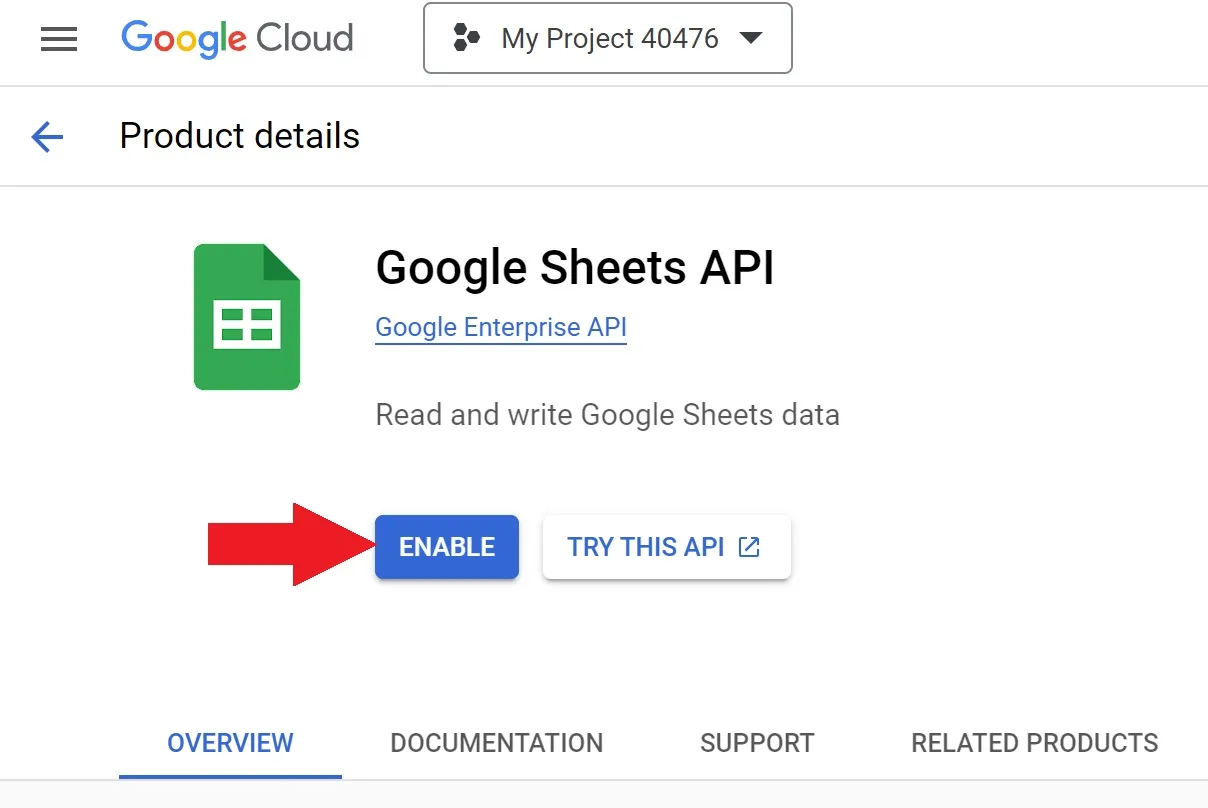1208x808 pixels.
Task: Click the Google Sheets API heading
Action: tap(575, 268)
